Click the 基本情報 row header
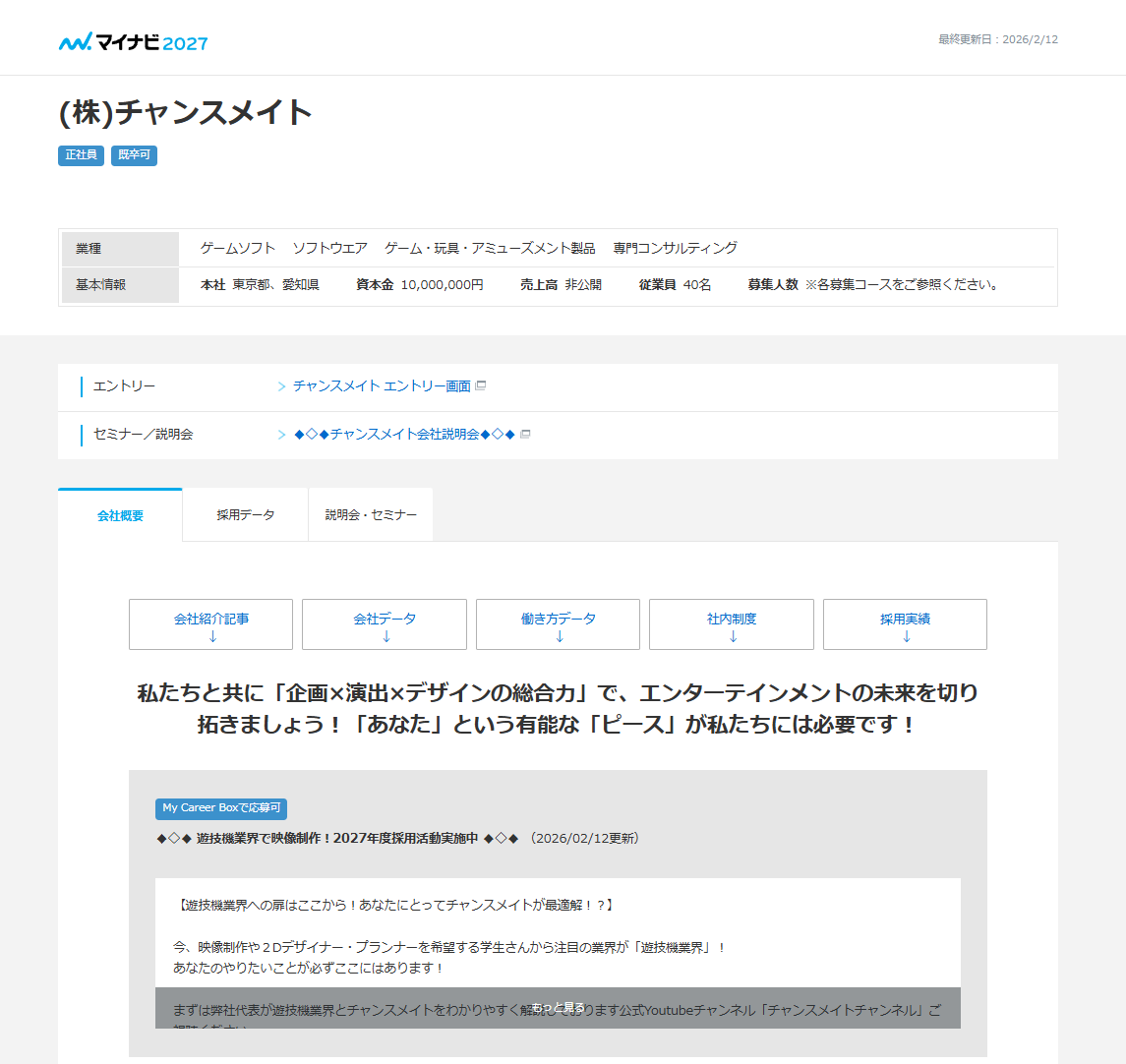Screen dimensions: 1126x1064 (x=120, y=285)
